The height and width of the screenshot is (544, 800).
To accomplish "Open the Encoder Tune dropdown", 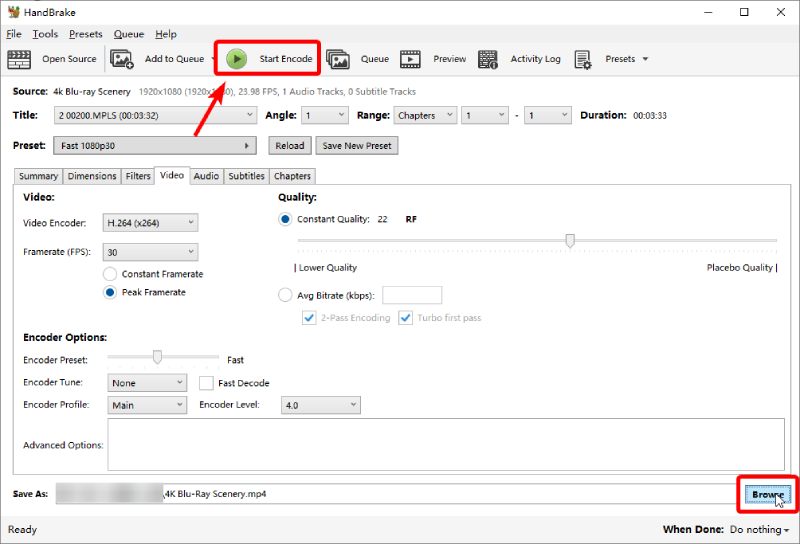I will pyautogui.click(x=147, y=383).
